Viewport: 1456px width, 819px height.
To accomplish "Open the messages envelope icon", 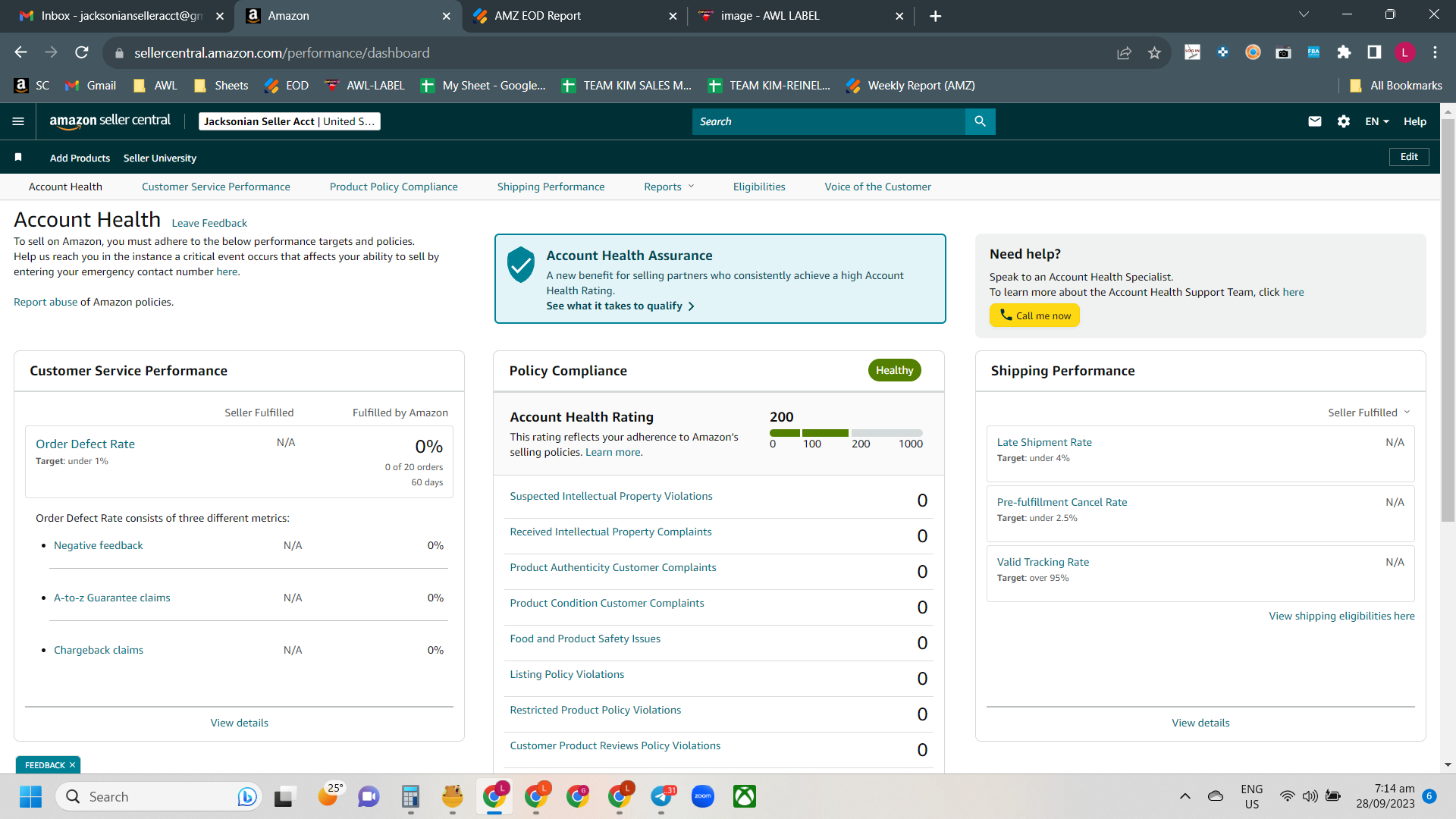I will pyautogui.click(x=1315, y=121).
